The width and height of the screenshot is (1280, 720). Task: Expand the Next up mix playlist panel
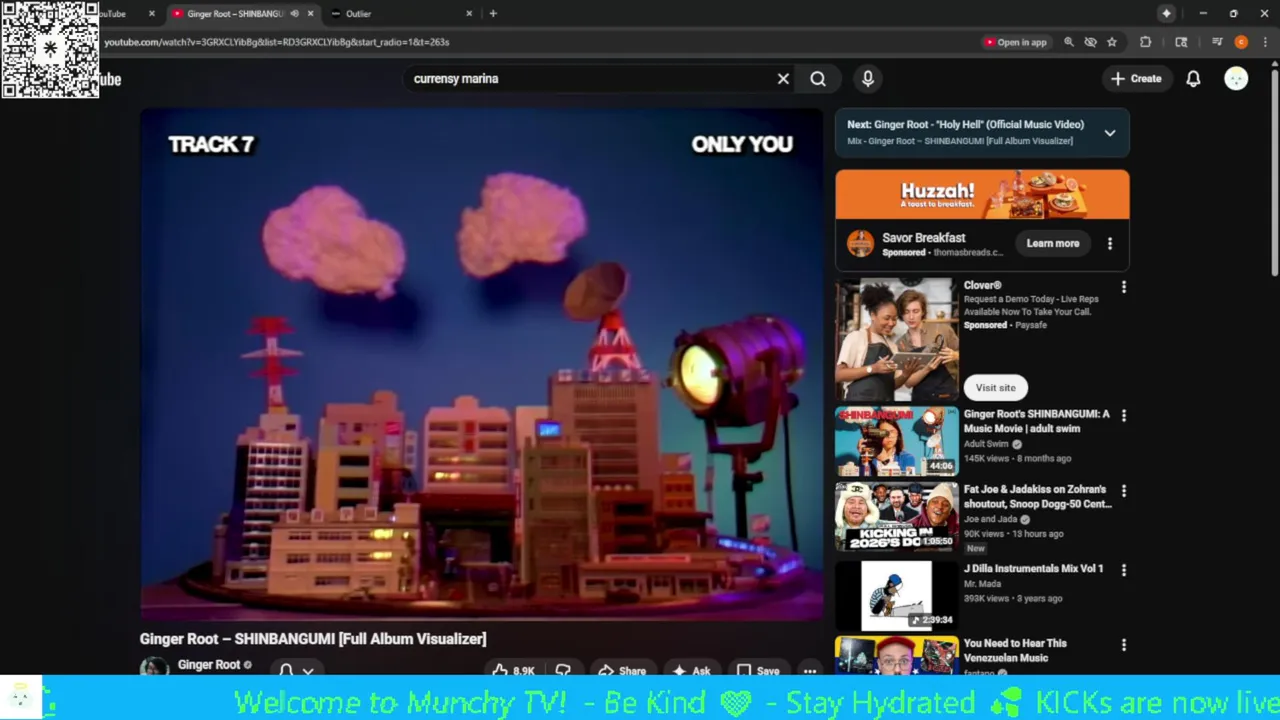click(1109, 133)
